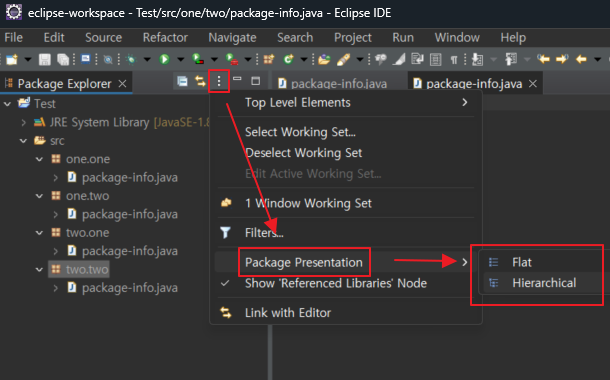Viewport: 610px width, 380px height.
Task: Maximize the Package Explorer view
Action: tap(256, 81)
